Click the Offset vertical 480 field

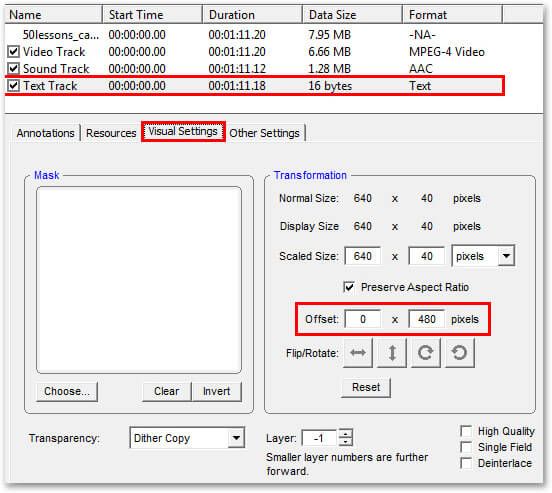tap(426, 319)
